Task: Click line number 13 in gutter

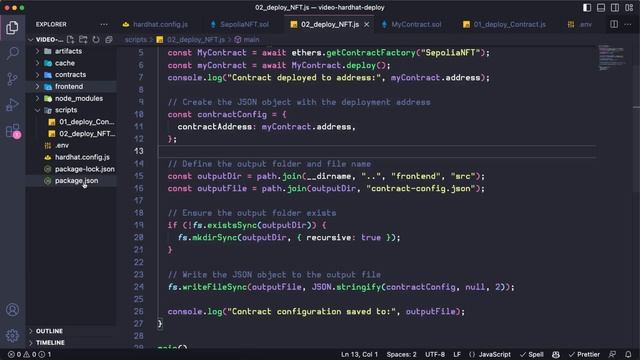Action: 139,151
